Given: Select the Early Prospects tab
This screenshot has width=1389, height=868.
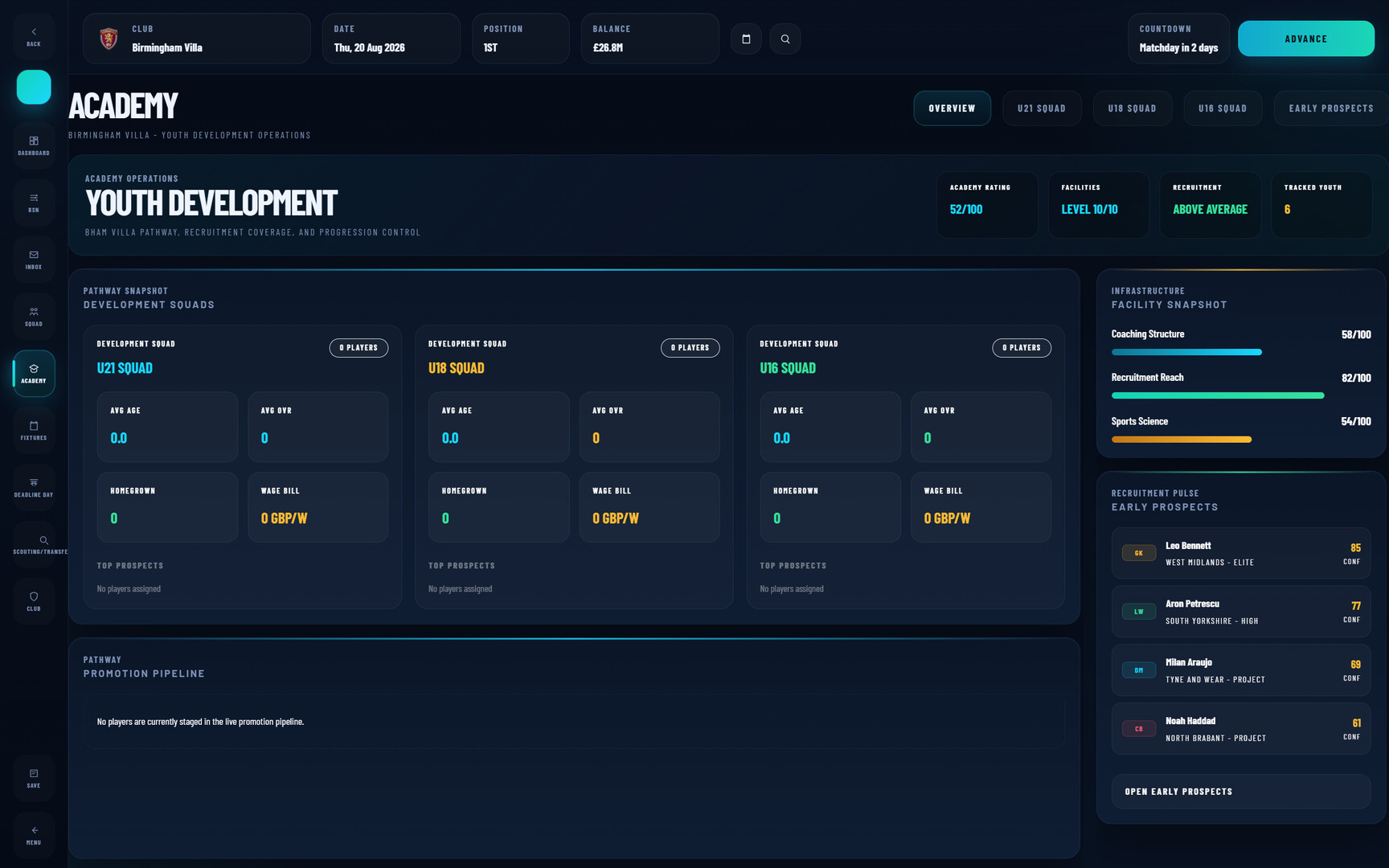Looking at the screenshot, I should point(1330,108).
